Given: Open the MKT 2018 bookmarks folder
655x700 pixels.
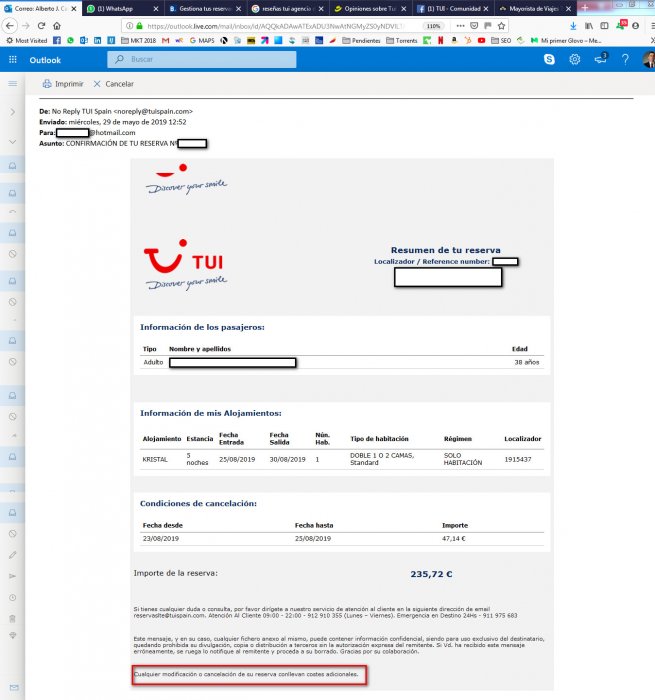Looking at the screenshot, I should click(139, 41).
